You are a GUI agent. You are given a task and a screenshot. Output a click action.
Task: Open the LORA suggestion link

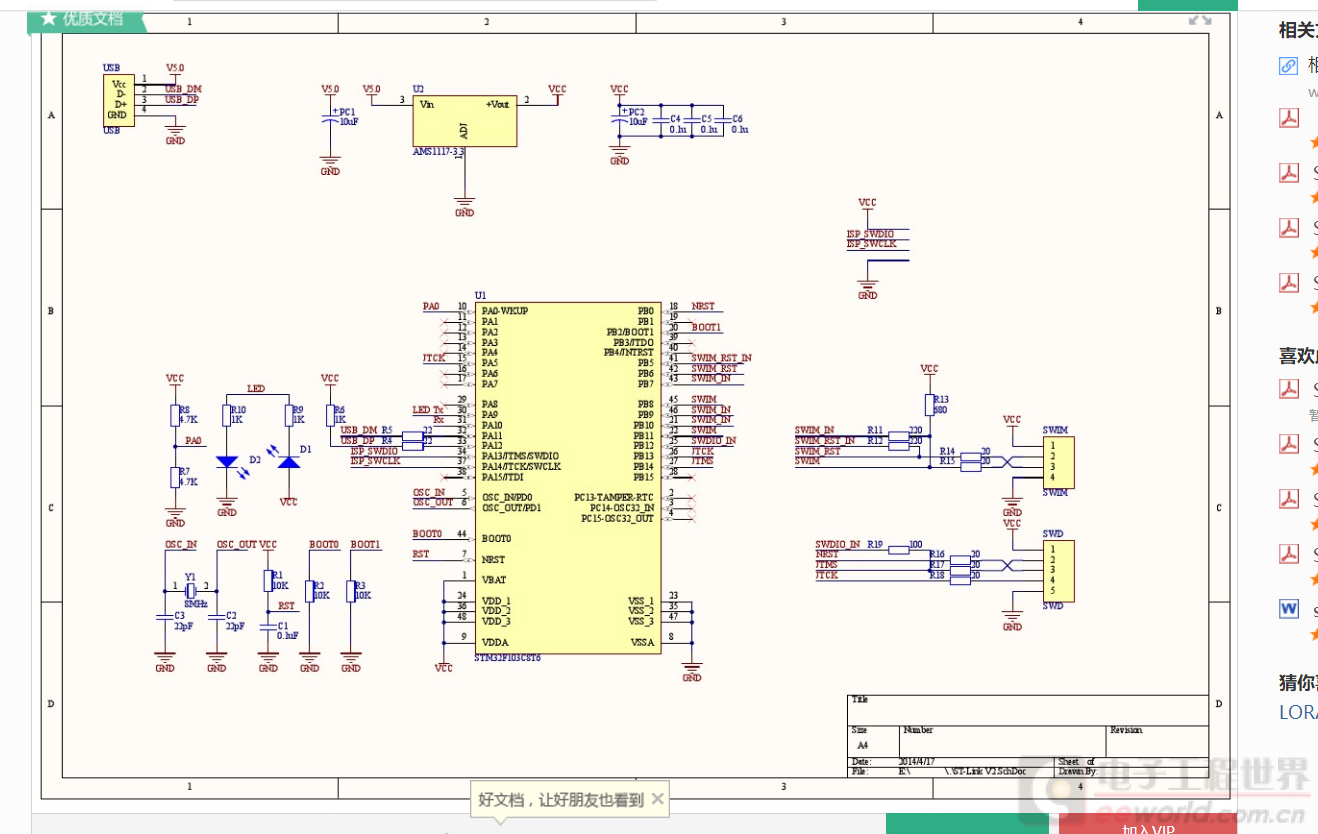click(1298, 712)
